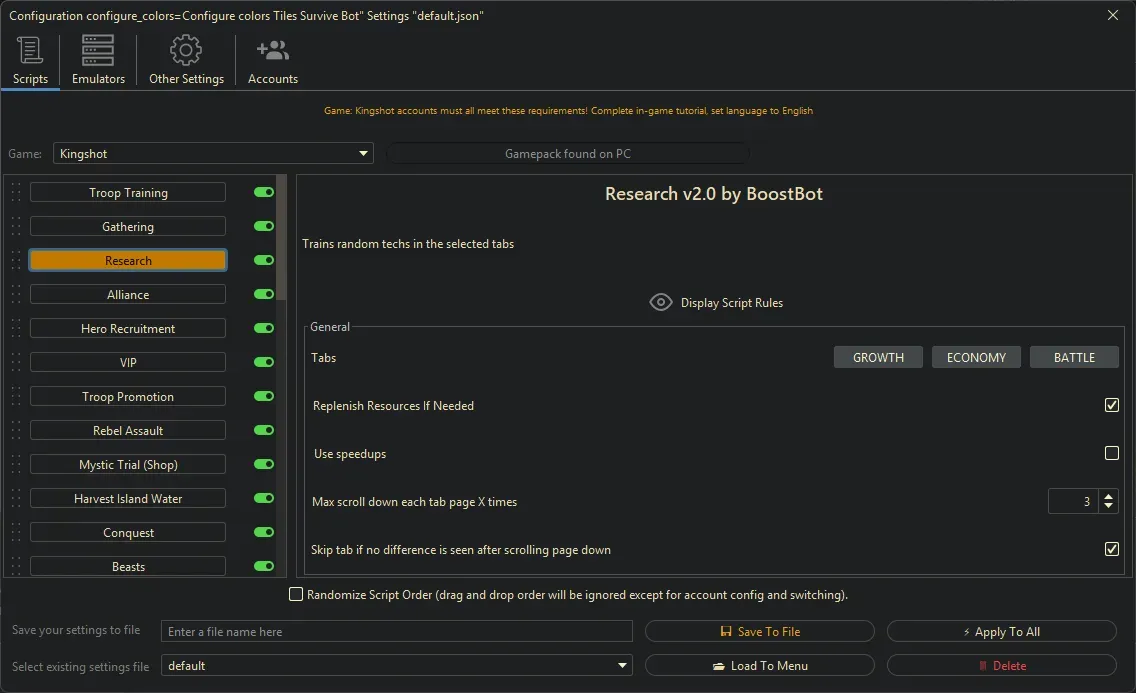Image resolution: width=1136 pixels, height=693 pixels.
Task: Increase max scroll down value with the stepper
Action: pyautogui.click(x=1110, y=496)
